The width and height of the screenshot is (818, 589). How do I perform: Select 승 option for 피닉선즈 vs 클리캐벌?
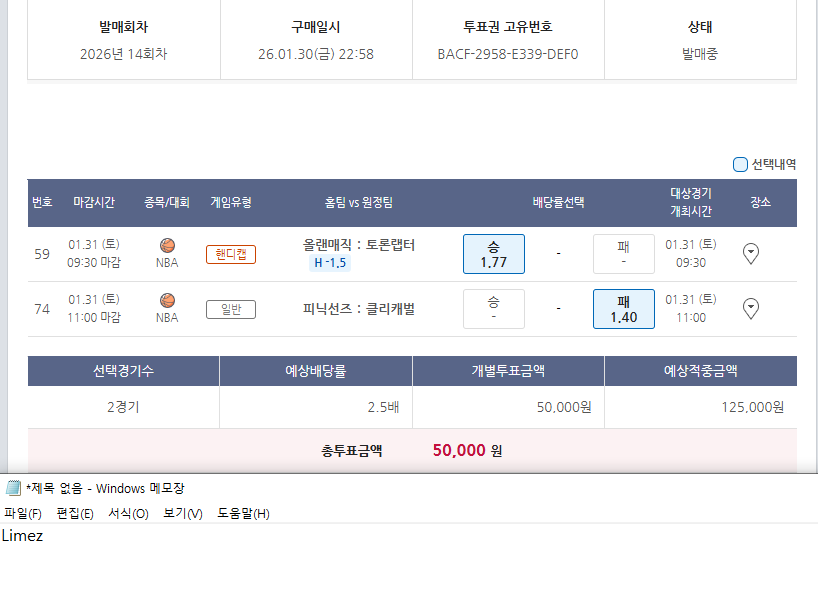(493, 309)
